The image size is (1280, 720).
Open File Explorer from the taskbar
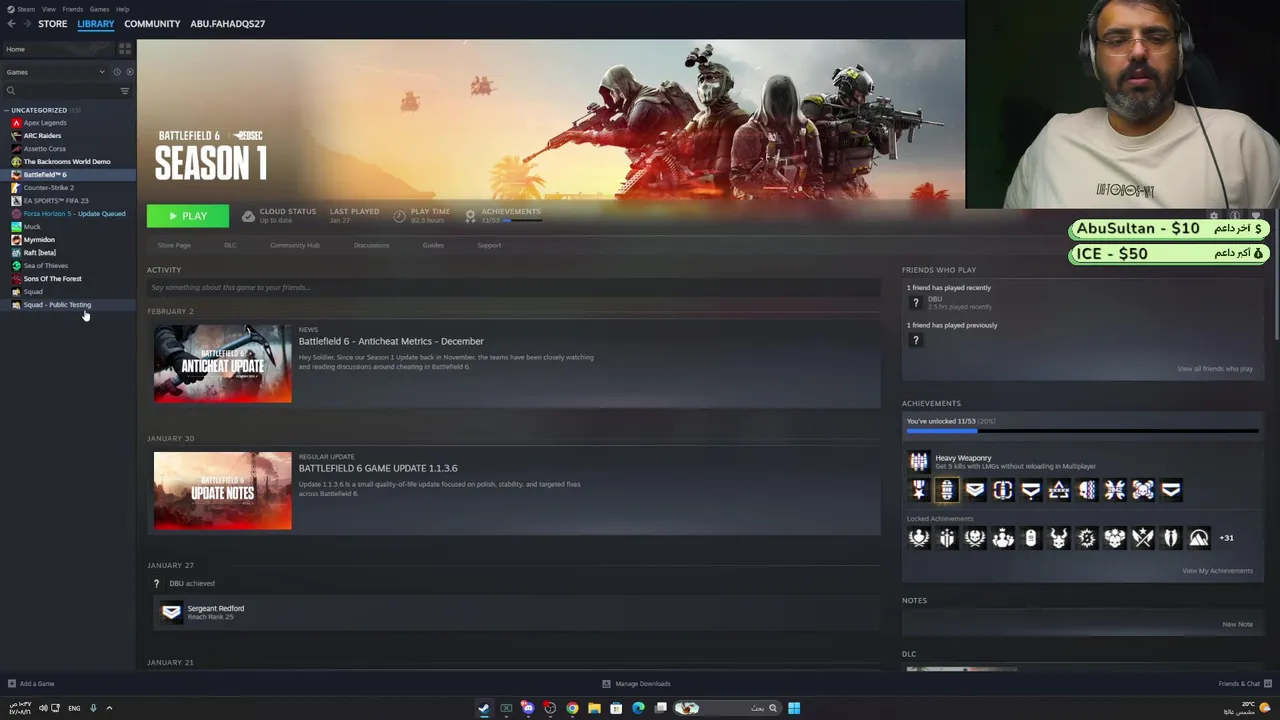(x=594, y=708)
